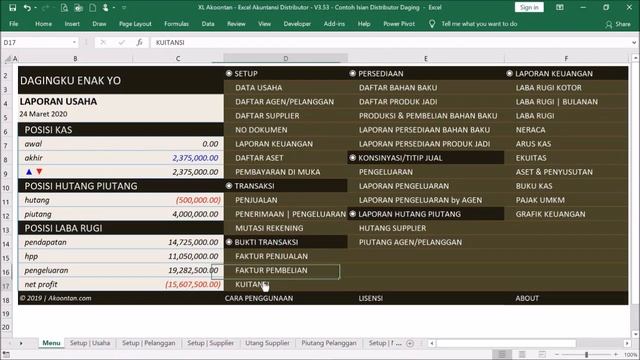Open the Customize Quick Access Toolbar dropdown
640x360 pixels.
pyautogui.click(x=124, y=7)
